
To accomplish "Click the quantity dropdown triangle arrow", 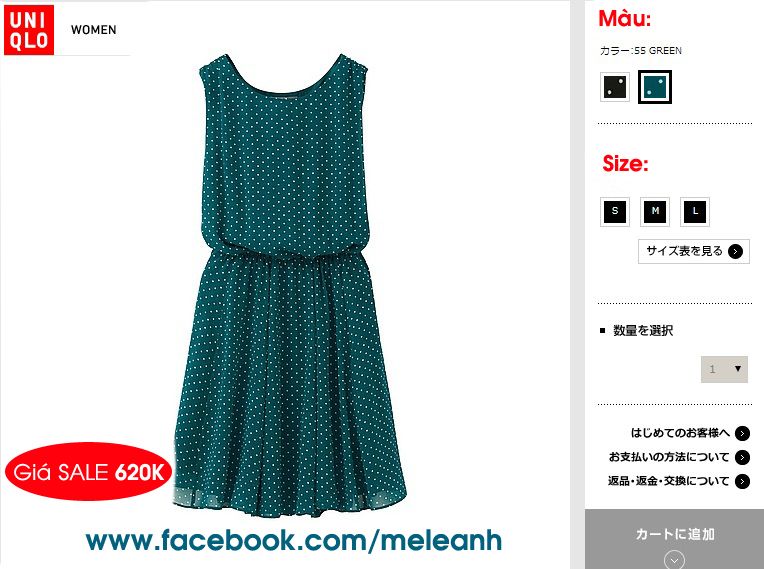I will tap(738, 369).
